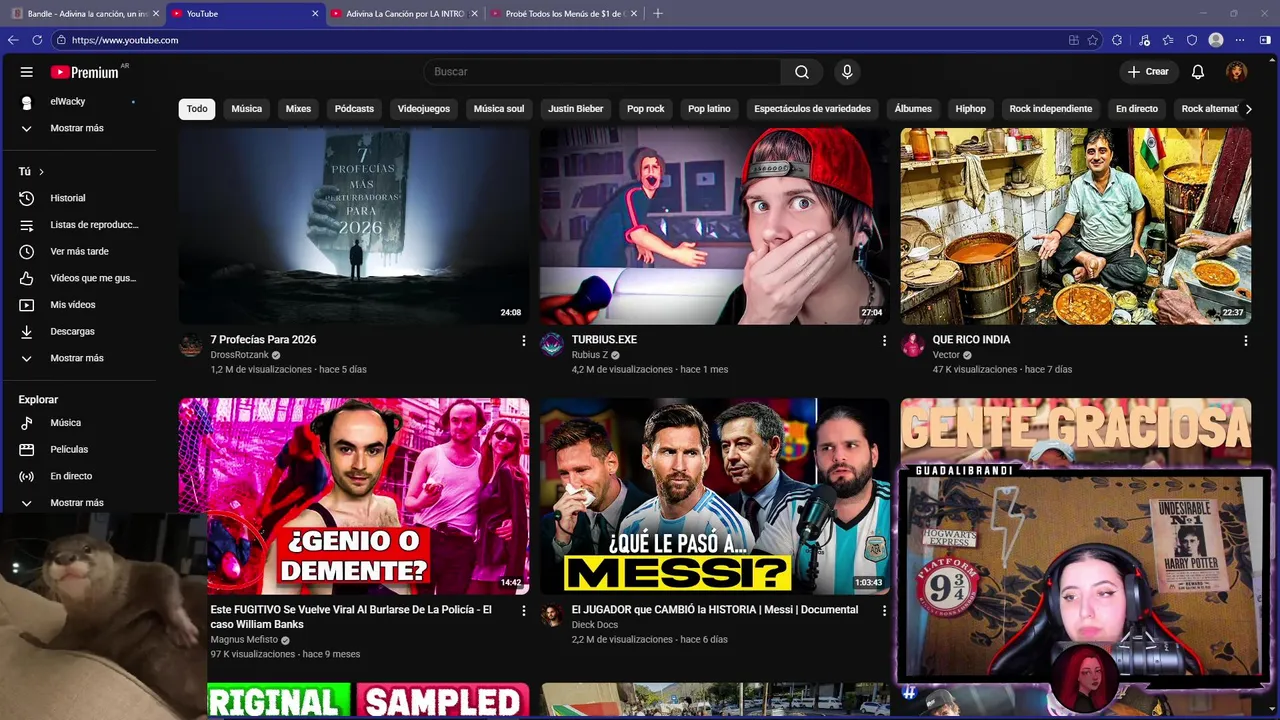Select the Videojuegos filter chip
Viewport: 1280px width, 720px height.
pyautogui.click(x=424, y=109)
